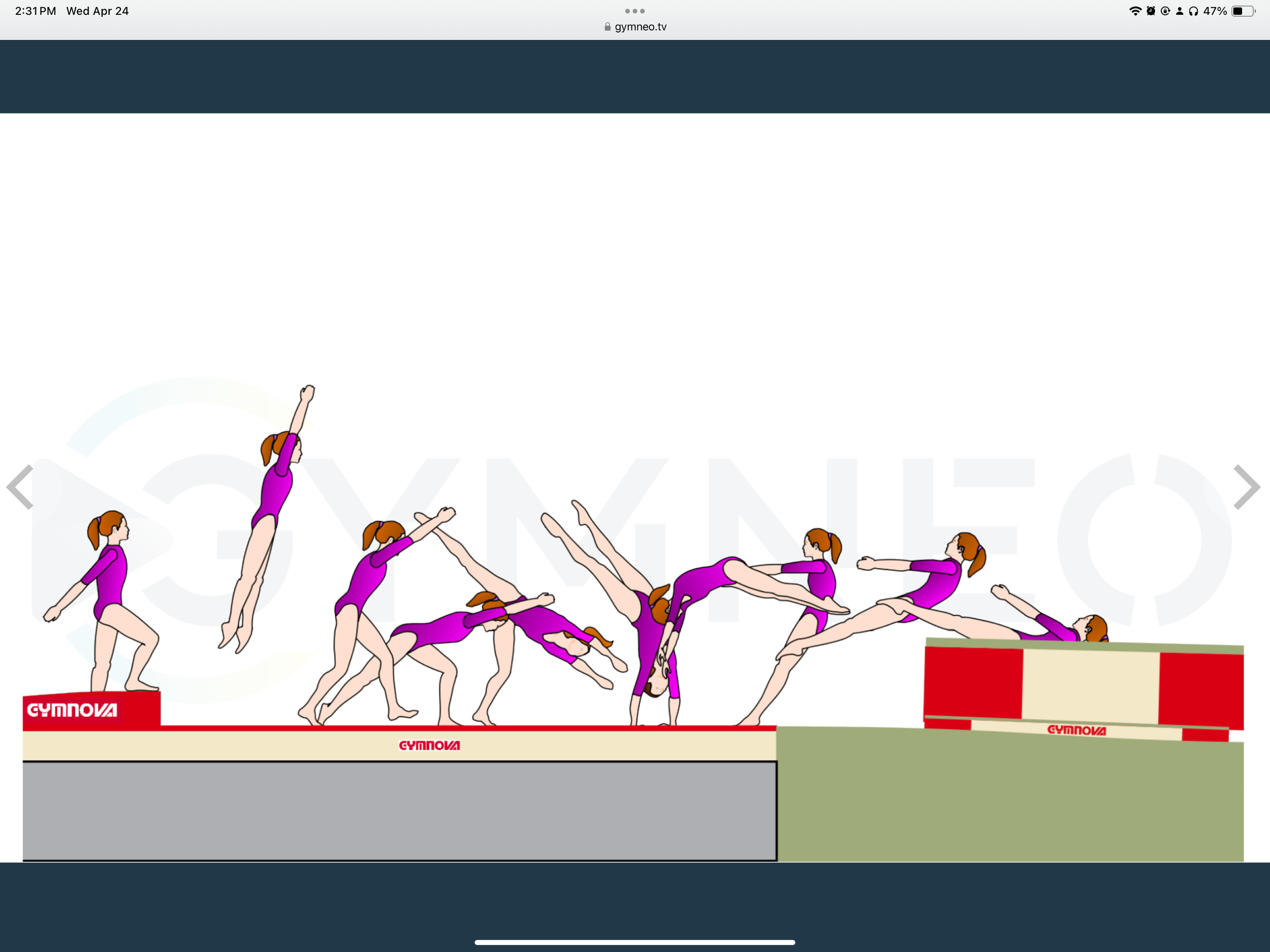Open the three-dot multitasking menu
Image resolution: width=1270 pixels, height=952 pixels.
(634, 11)
